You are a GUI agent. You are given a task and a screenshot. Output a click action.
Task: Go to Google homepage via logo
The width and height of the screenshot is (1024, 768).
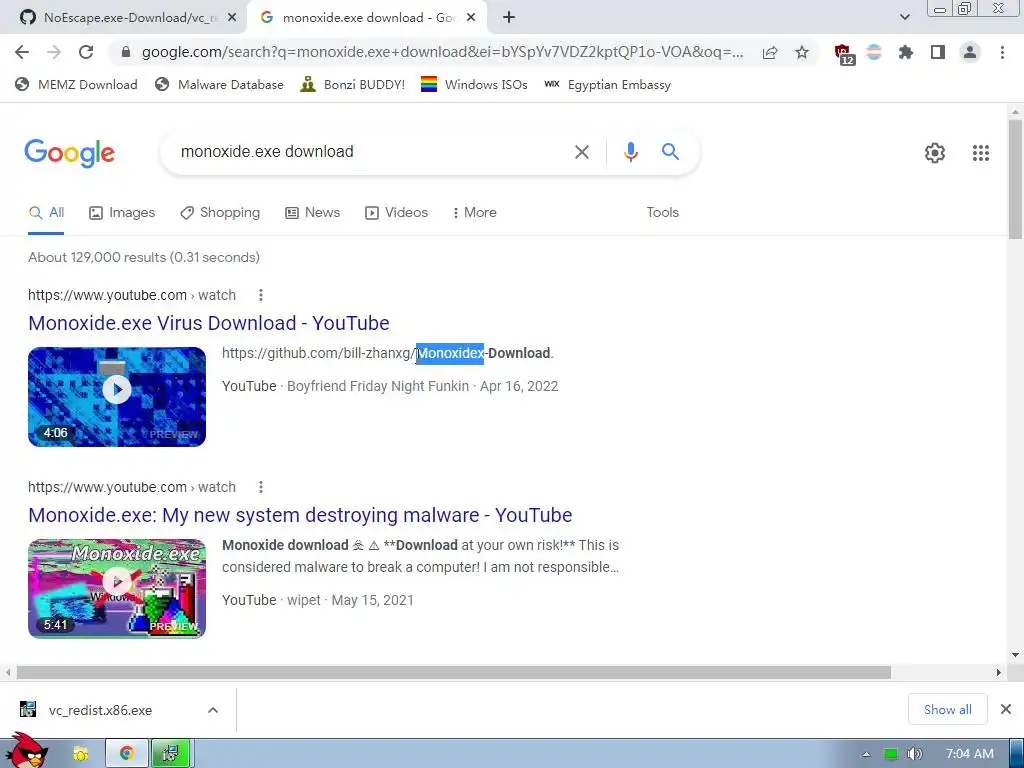click(x=70, y=153)
